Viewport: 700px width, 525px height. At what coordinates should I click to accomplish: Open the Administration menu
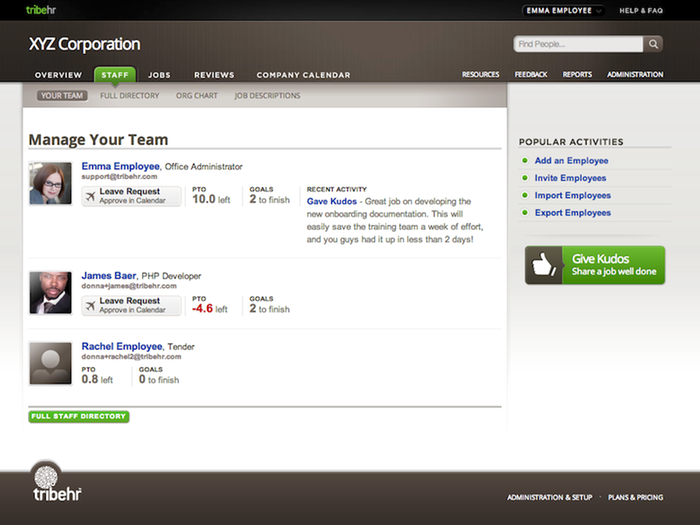(x=635, y=75)
